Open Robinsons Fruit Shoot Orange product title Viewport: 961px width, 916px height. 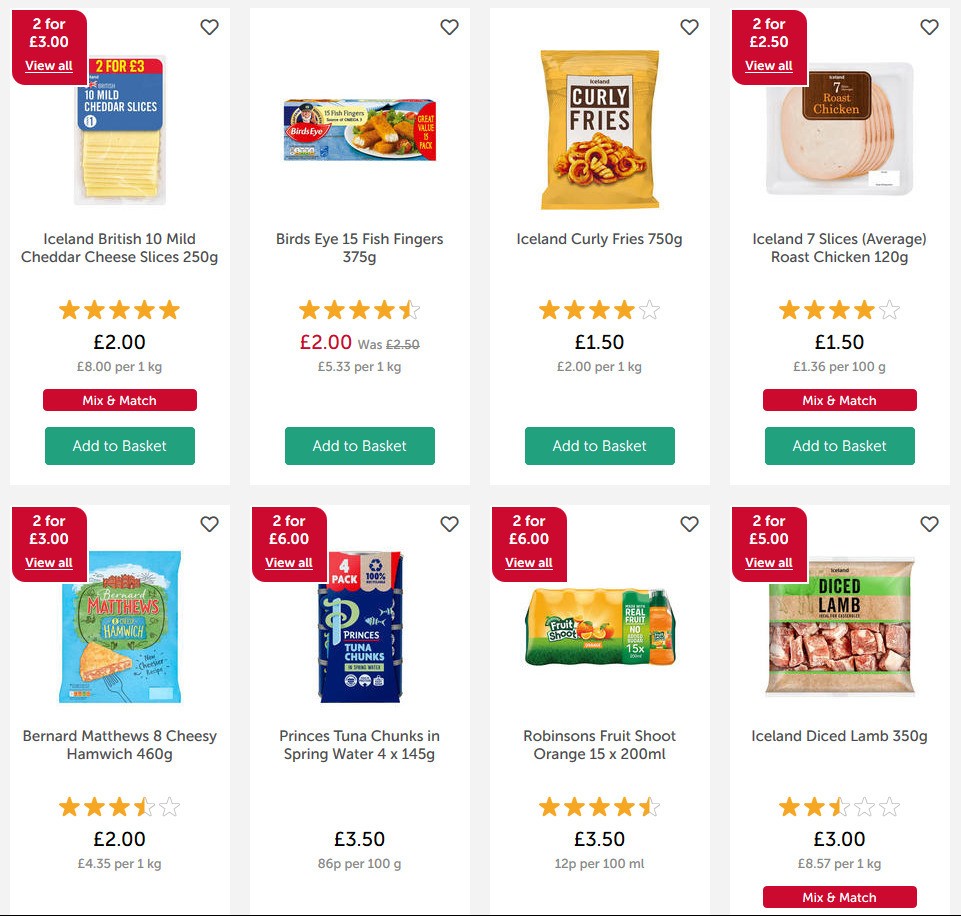coord(599,744)
